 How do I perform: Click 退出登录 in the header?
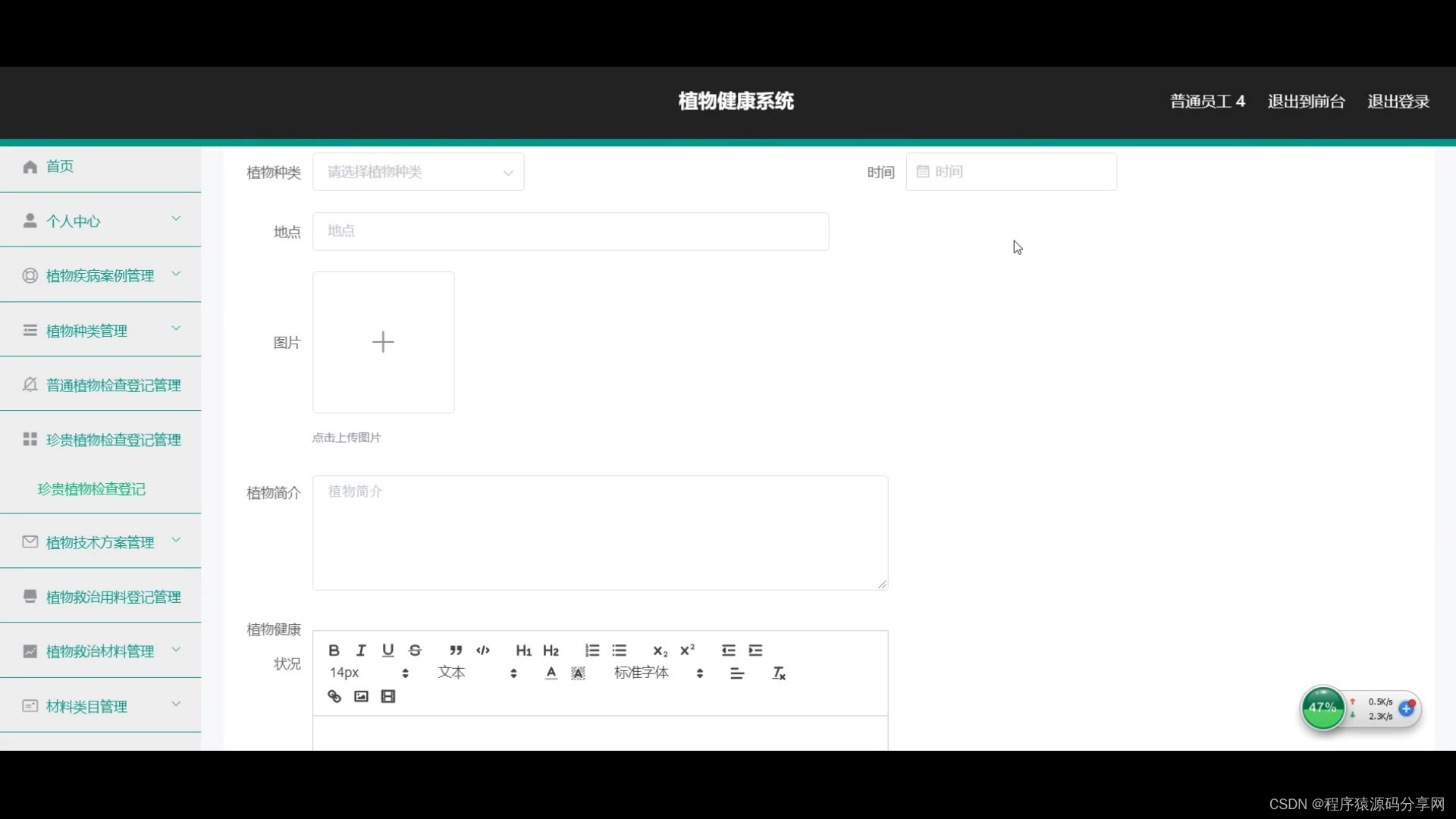pos(1398,101)
